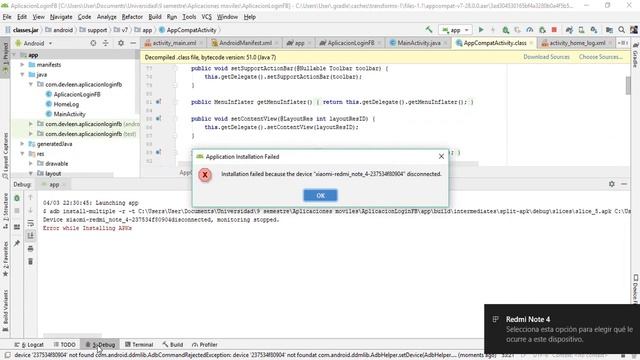640x360 pixels.
Task: Expand the generatedJava folder
Action: coord(22,144)
